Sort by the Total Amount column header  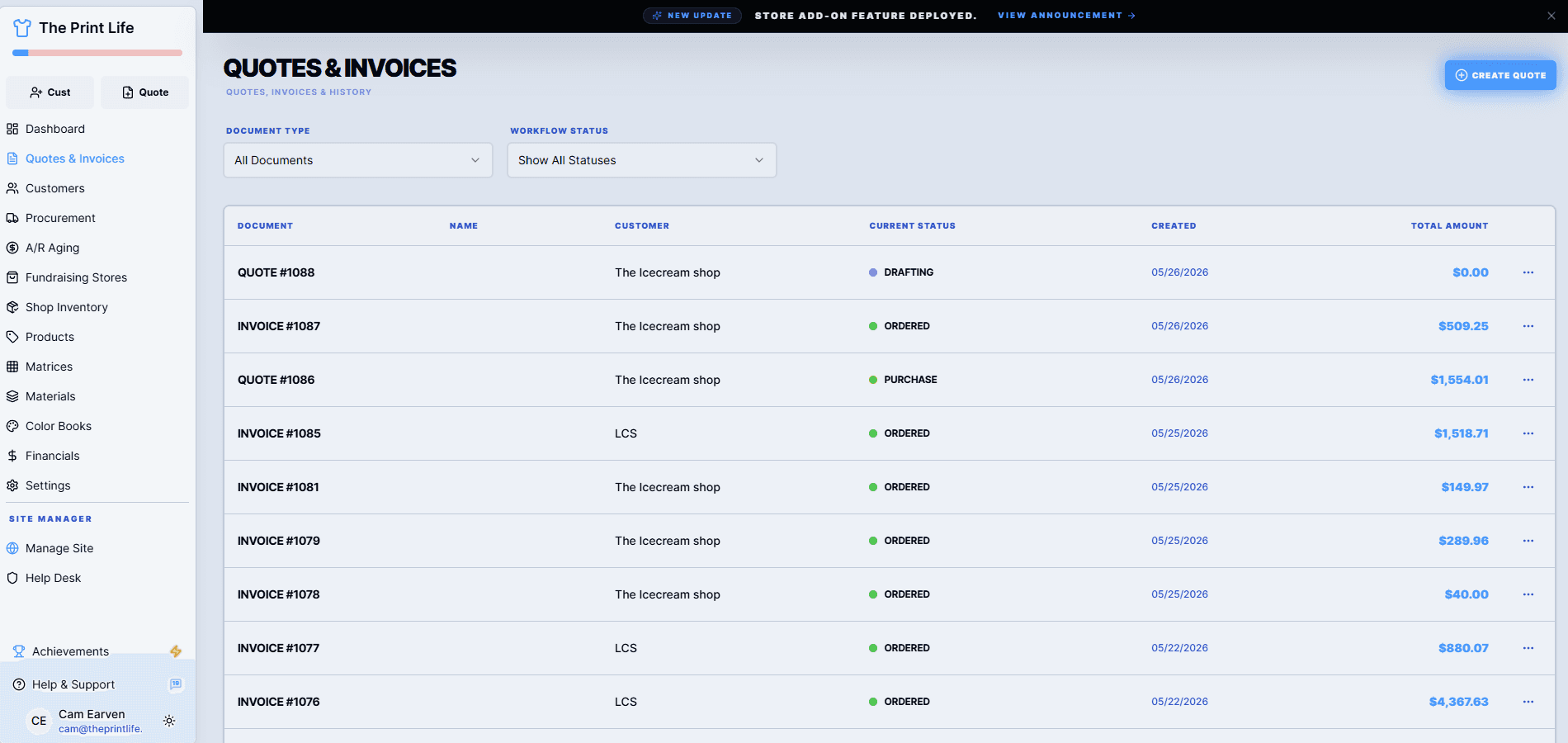tap(1449, 225)
